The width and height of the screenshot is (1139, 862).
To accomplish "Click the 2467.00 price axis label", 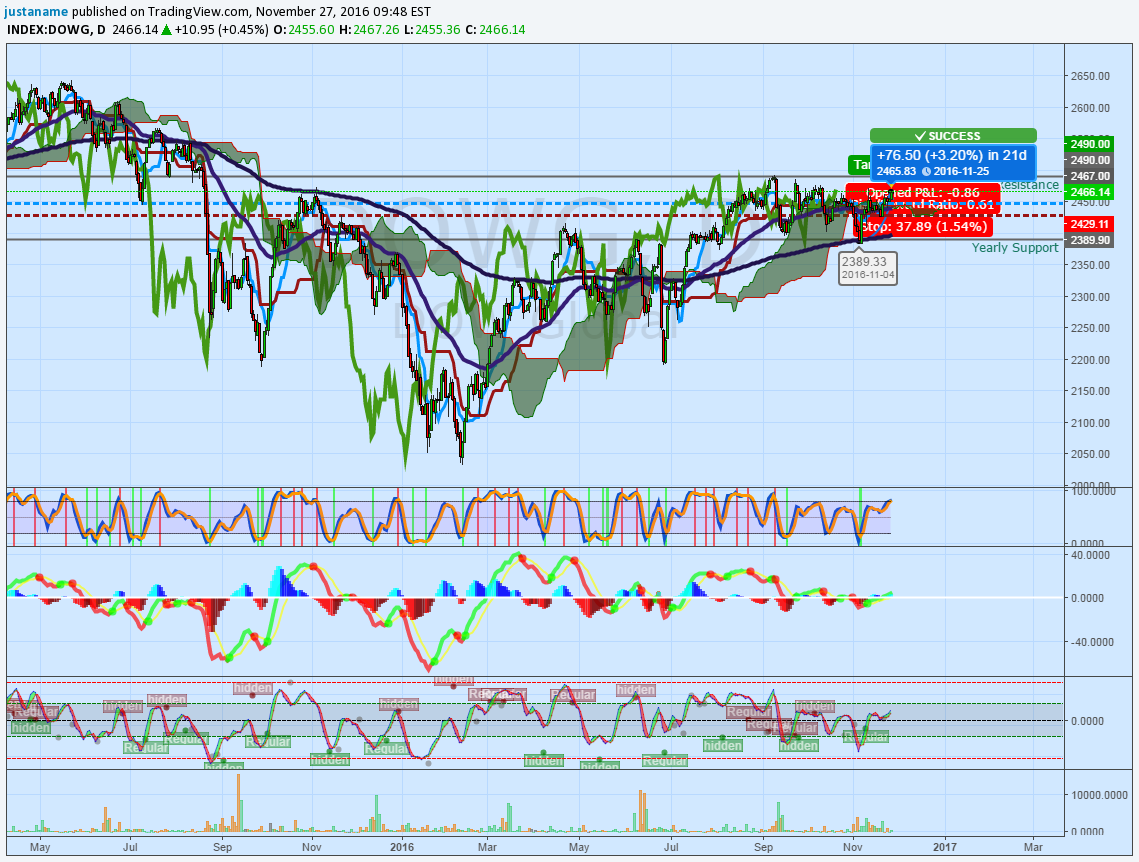I will click(x=1088, y=176).
